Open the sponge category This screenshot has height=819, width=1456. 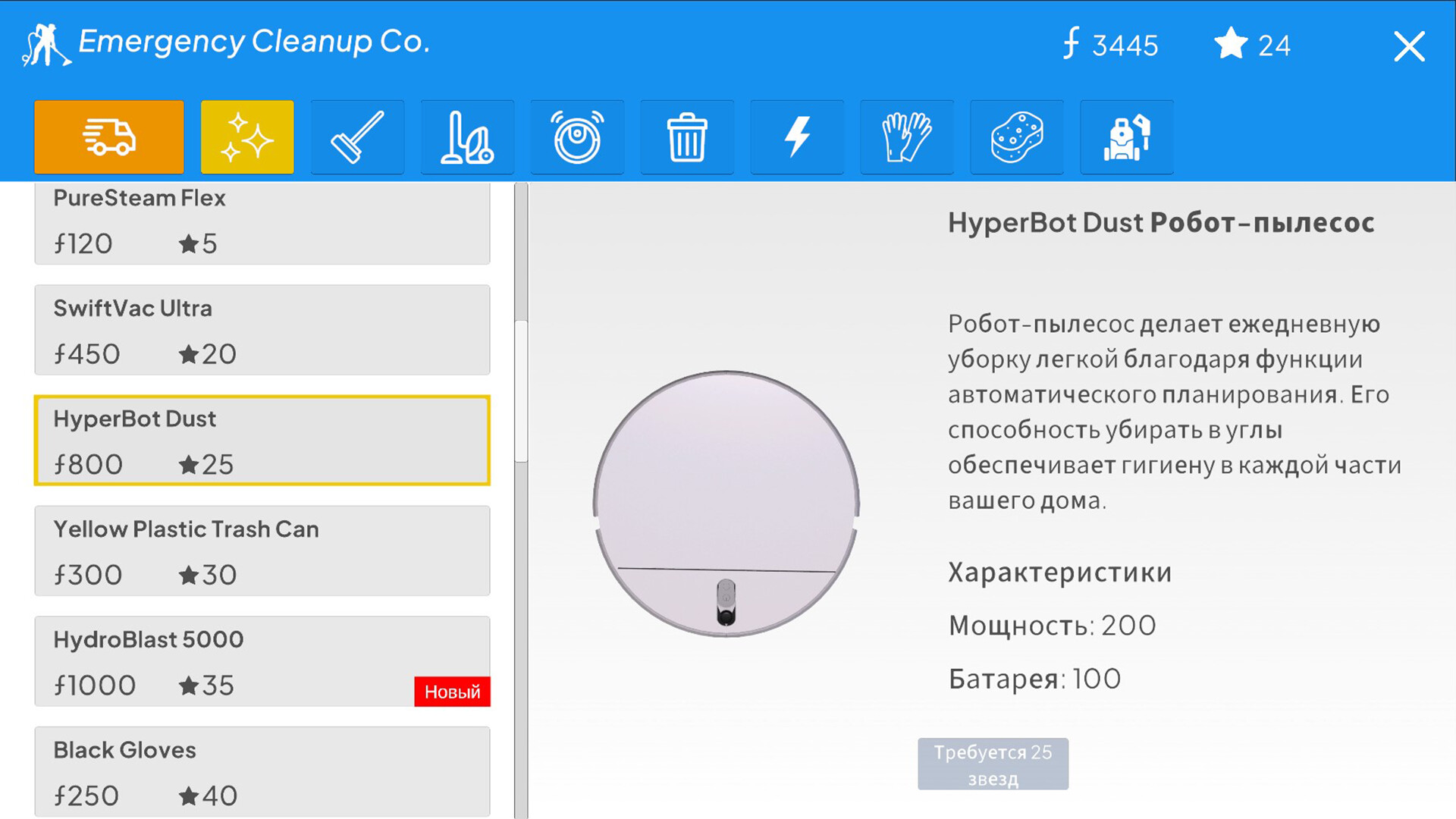click(x=1017, y=137)
